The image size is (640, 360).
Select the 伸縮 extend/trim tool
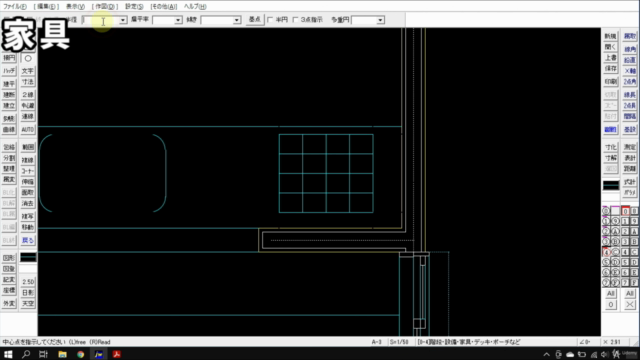click(x=28, y=182)
